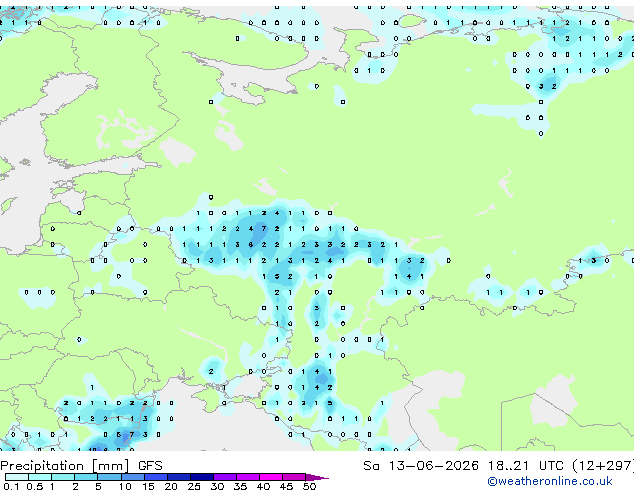634x490 pixels.
Task: Select the over-50 mm legend arrow tip
Action: coord(317,477)
